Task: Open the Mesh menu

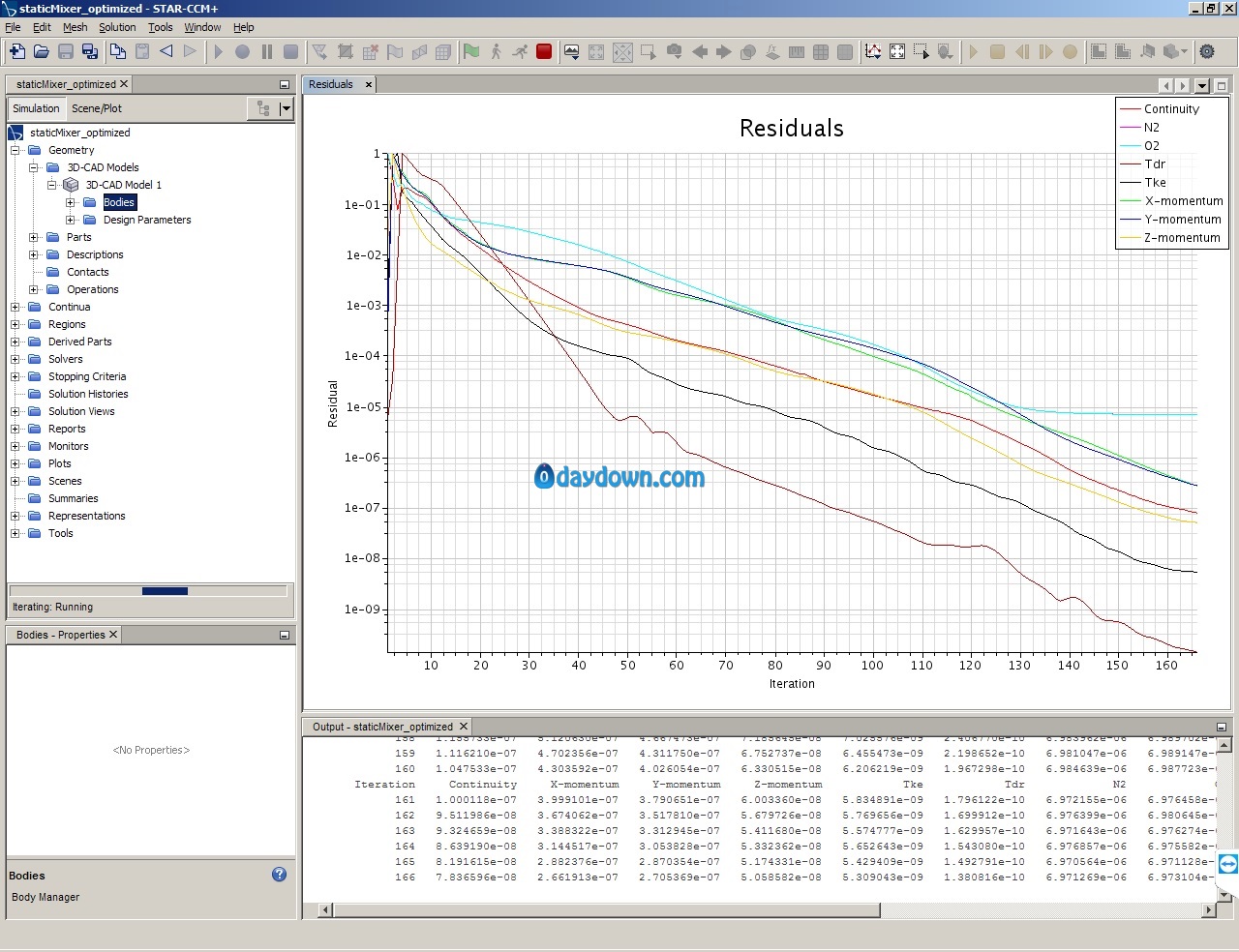Action: [x=76, y=27]
